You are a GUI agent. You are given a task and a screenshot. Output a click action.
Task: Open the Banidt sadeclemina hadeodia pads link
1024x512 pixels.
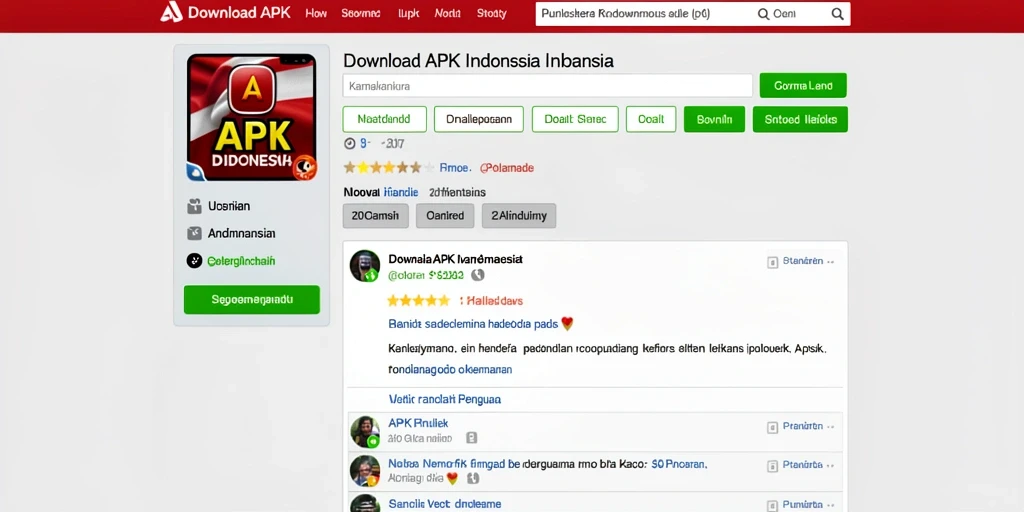473,324
